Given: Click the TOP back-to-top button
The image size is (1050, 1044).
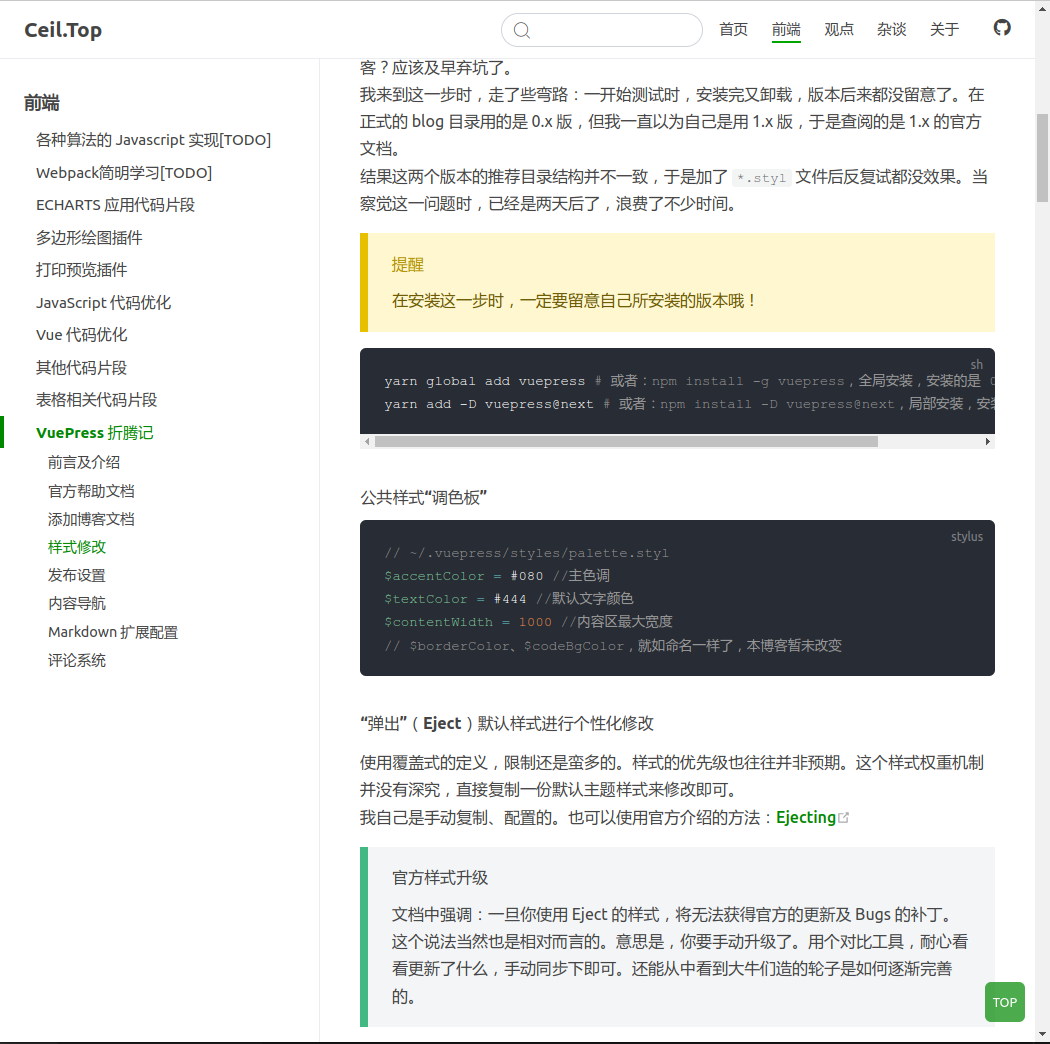Looking at the screenshot, I should (1004, 1001).
